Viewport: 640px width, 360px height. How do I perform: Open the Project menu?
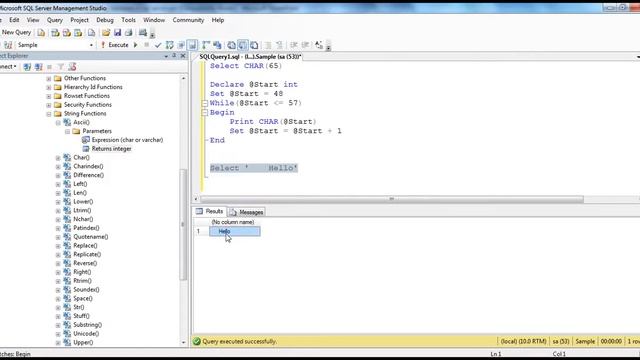(x=79, y=20)
